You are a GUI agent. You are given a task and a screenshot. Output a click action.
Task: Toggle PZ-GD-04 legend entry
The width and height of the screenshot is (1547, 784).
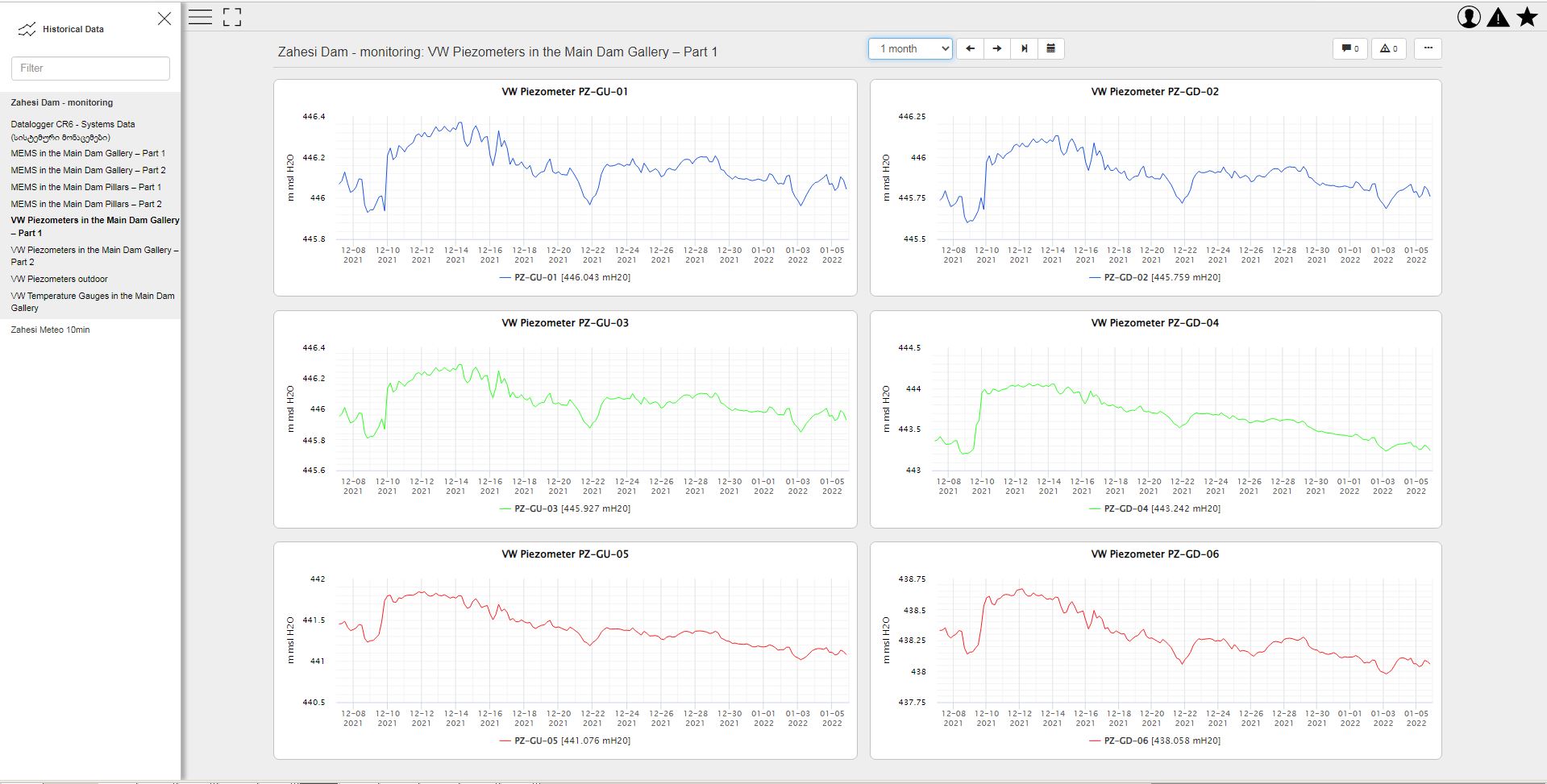coord(1154,508)
